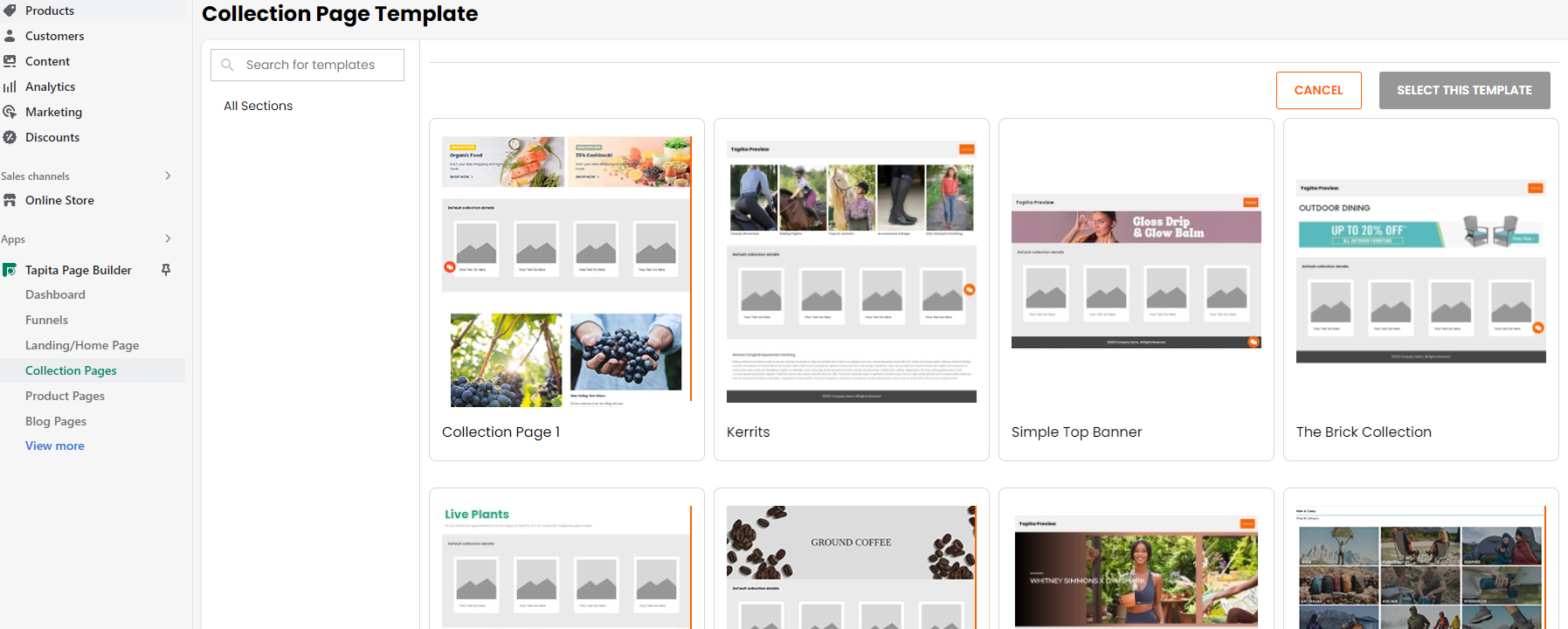Open Discounts in the sidebar
1568x629 pixels.
point(52,137)
